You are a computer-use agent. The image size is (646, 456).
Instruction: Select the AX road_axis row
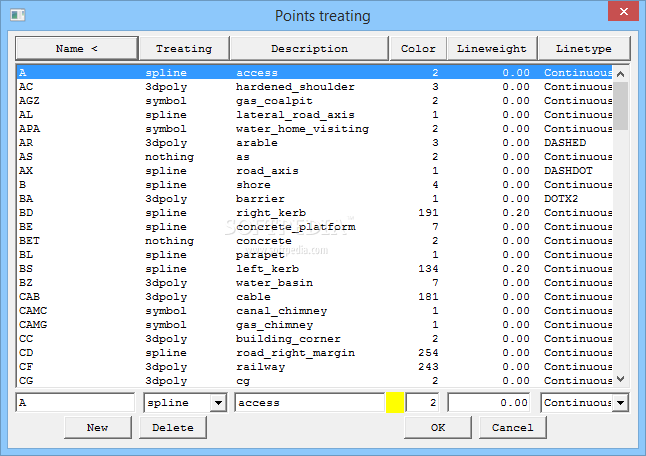[x=315, y=171]
